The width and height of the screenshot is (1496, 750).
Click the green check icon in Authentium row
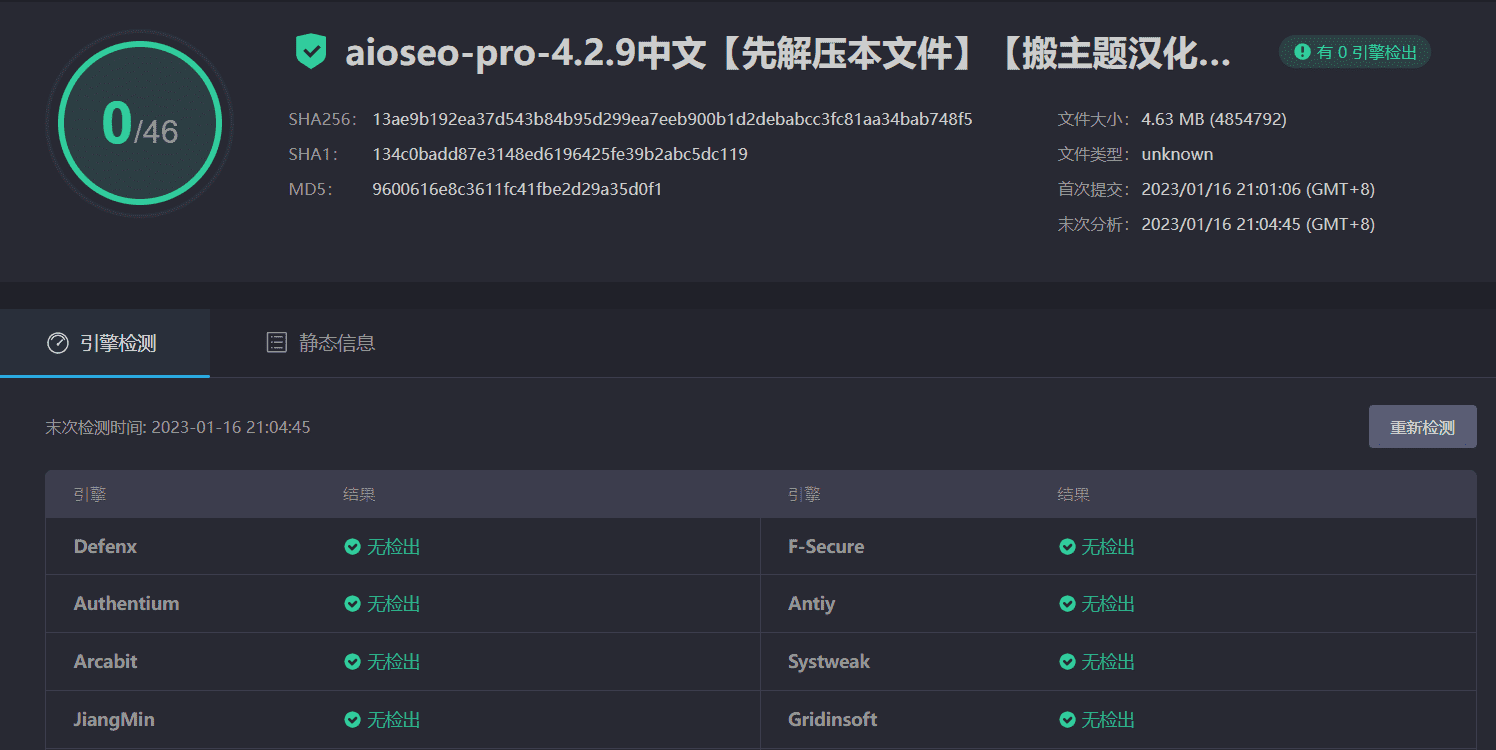pyautogui.click(x=352, y=604)
